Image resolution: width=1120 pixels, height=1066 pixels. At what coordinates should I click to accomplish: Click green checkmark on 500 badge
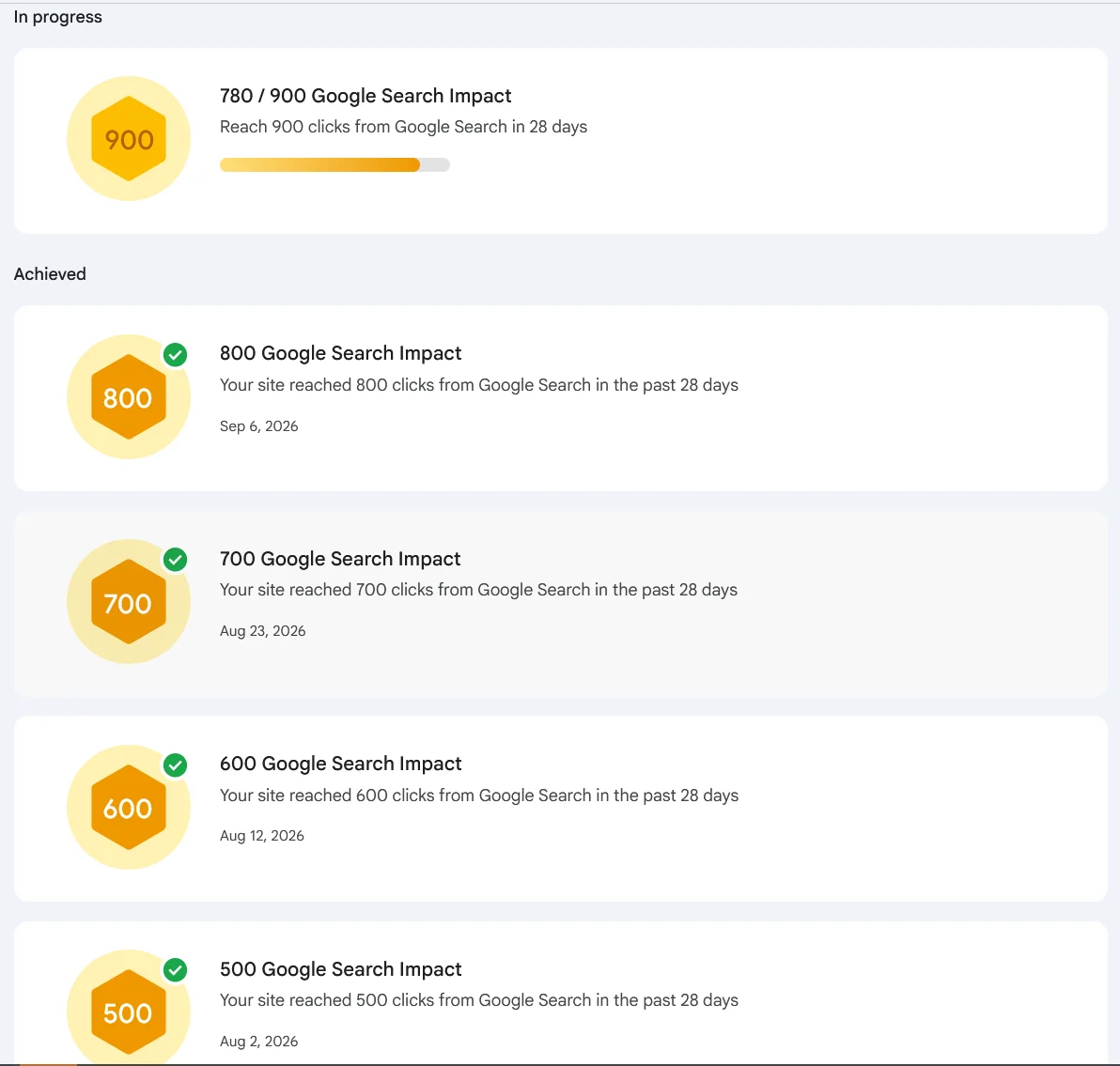click(175, 970)
